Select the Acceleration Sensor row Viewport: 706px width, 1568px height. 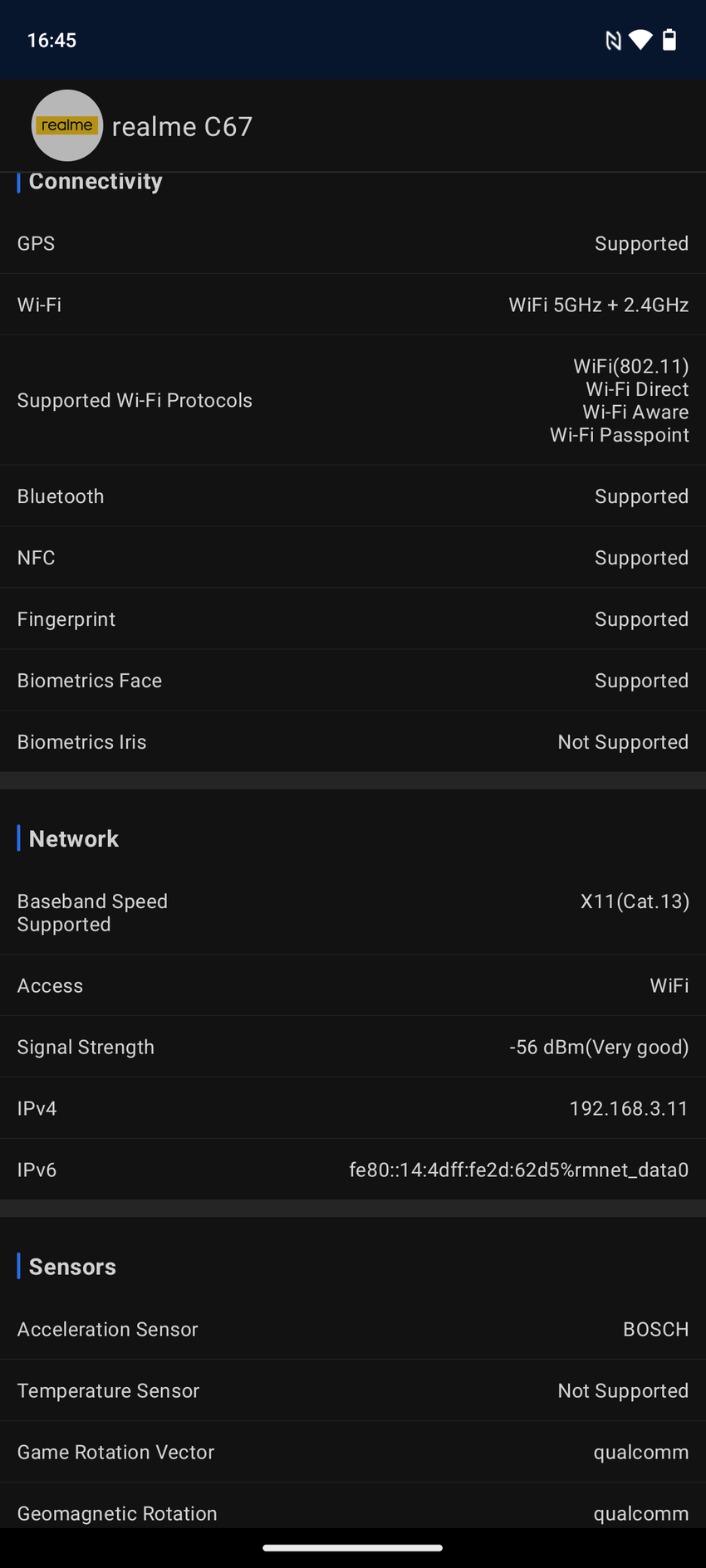[x=353, y=1330]
